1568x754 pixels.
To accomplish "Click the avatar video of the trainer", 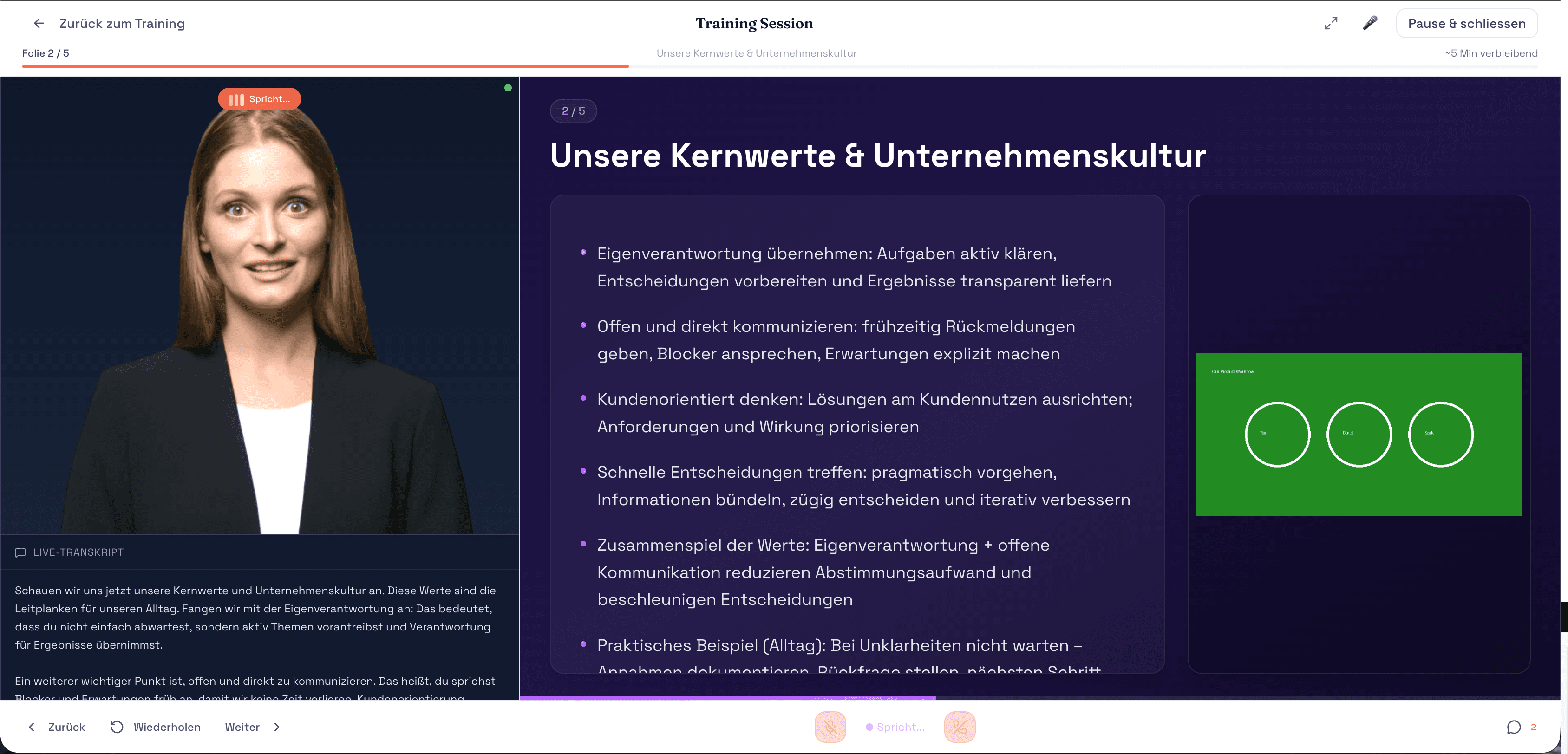I will 260,305.
